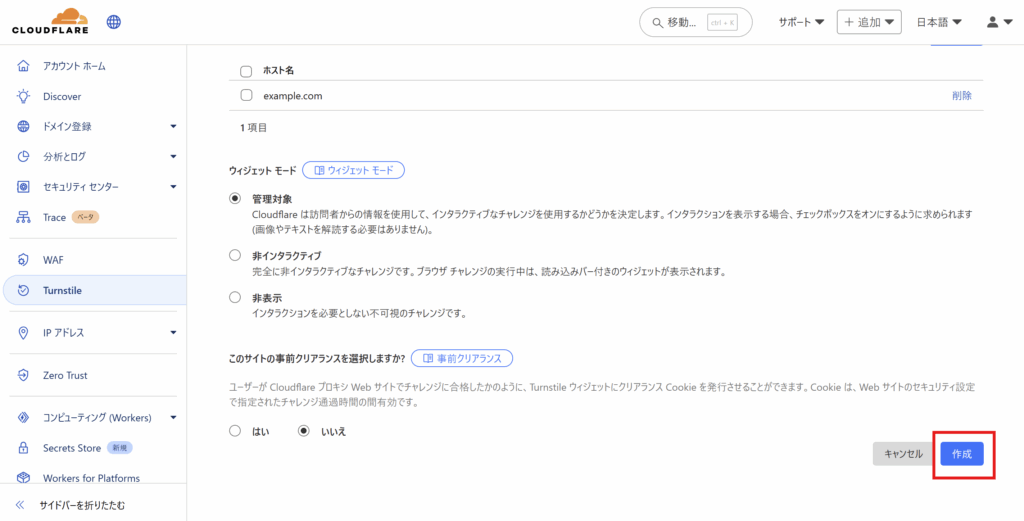Click the search magnifier icon
This screenshot has width=1024, height=521.
click(658, 23)
